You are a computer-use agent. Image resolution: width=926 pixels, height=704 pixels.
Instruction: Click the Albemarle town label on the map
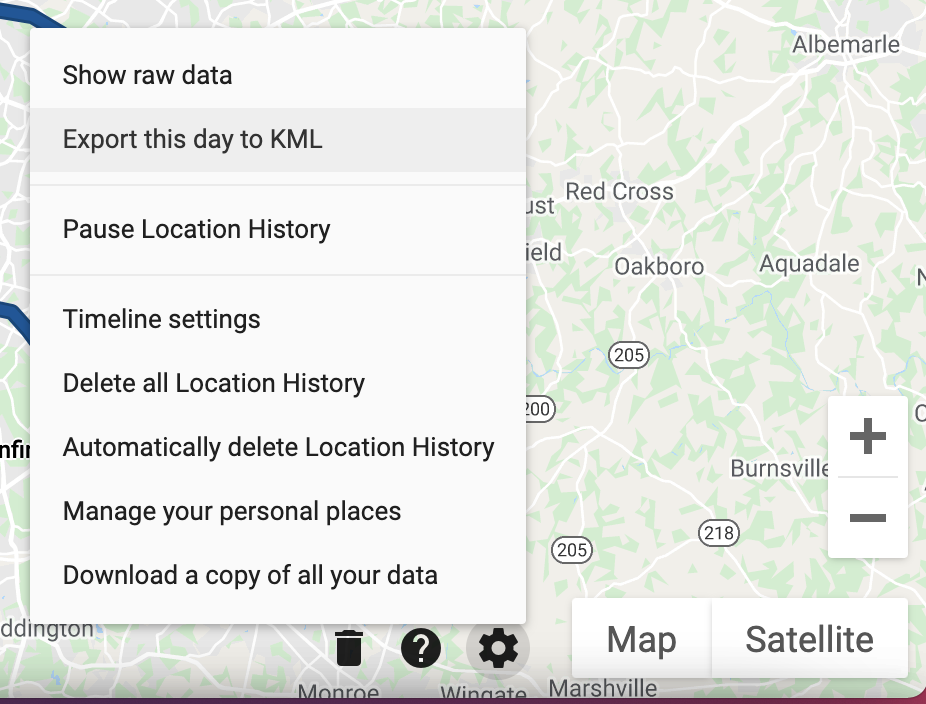click(x=846, y=44)
